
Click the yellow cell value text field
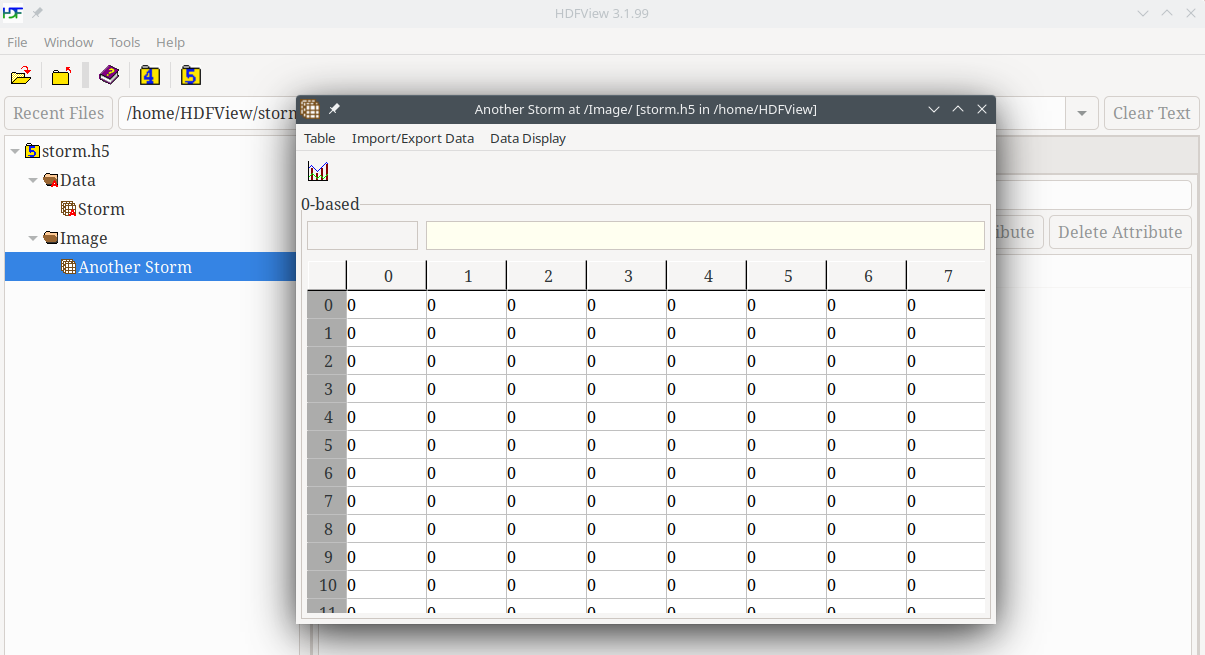(x=704, y=236)
